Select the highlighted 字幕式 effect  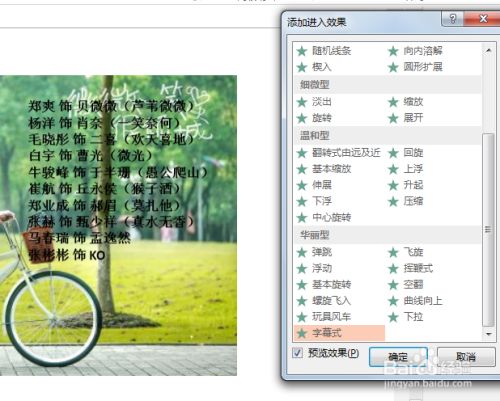coord(339,333)
